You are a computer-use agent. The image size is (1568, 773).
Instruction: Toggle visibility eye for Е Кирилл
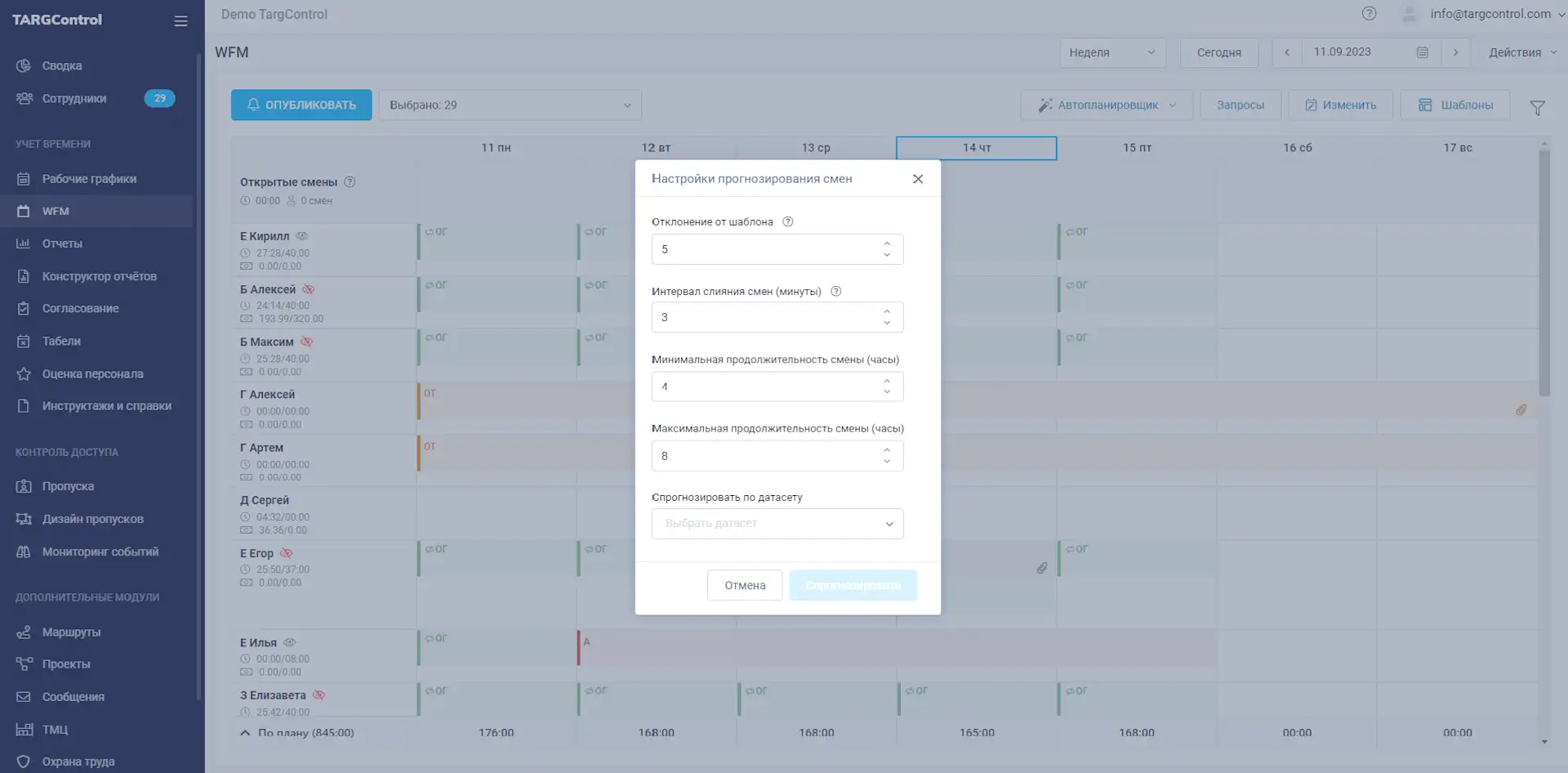coord(302,236)
